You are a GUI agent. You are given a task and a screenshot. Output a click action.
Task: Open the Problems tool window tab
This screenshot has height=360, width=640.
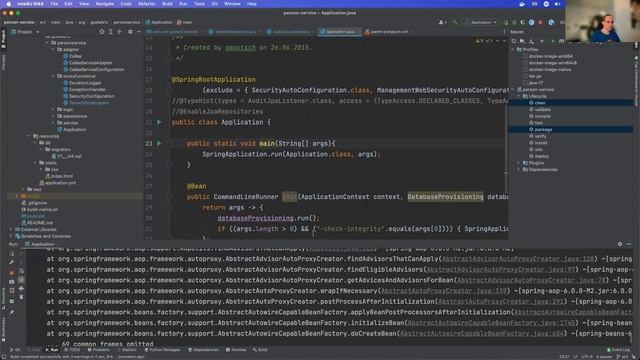coord(98,350)
